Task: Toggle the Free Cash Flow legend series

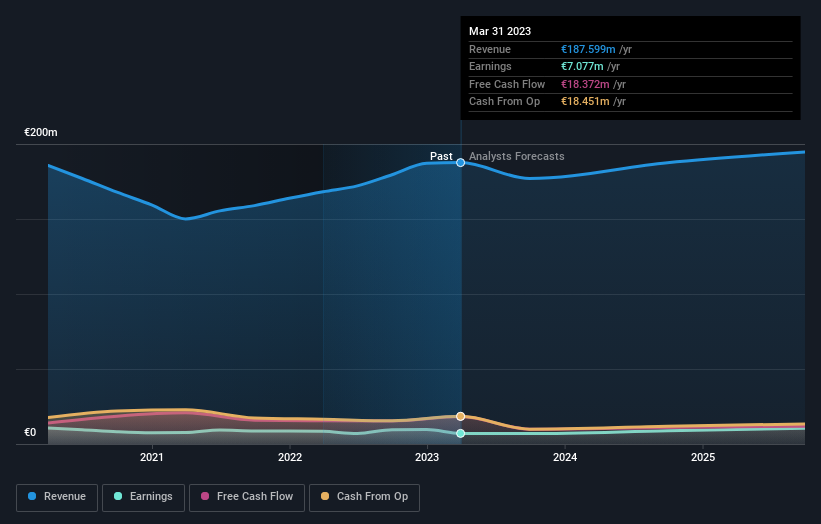Action: coord(247,497)
